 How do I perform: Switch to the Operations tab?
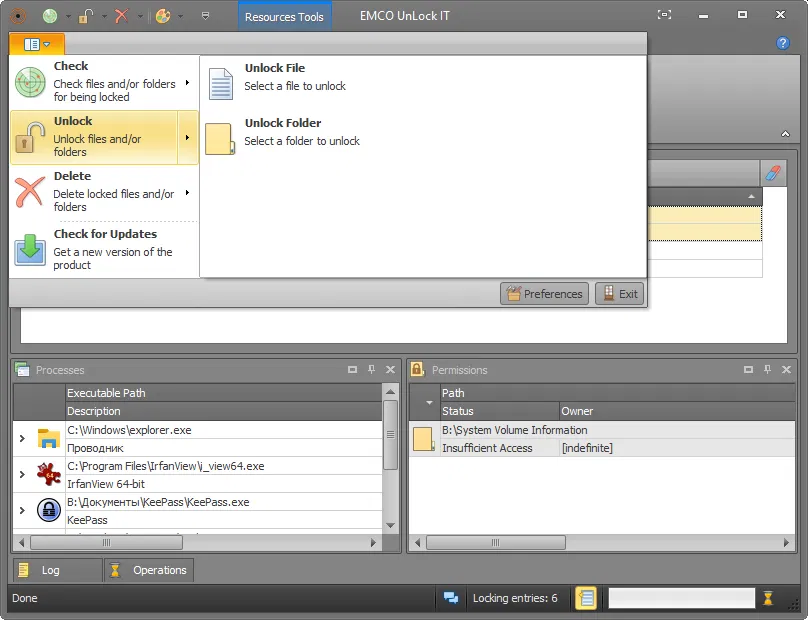(149, 570)
